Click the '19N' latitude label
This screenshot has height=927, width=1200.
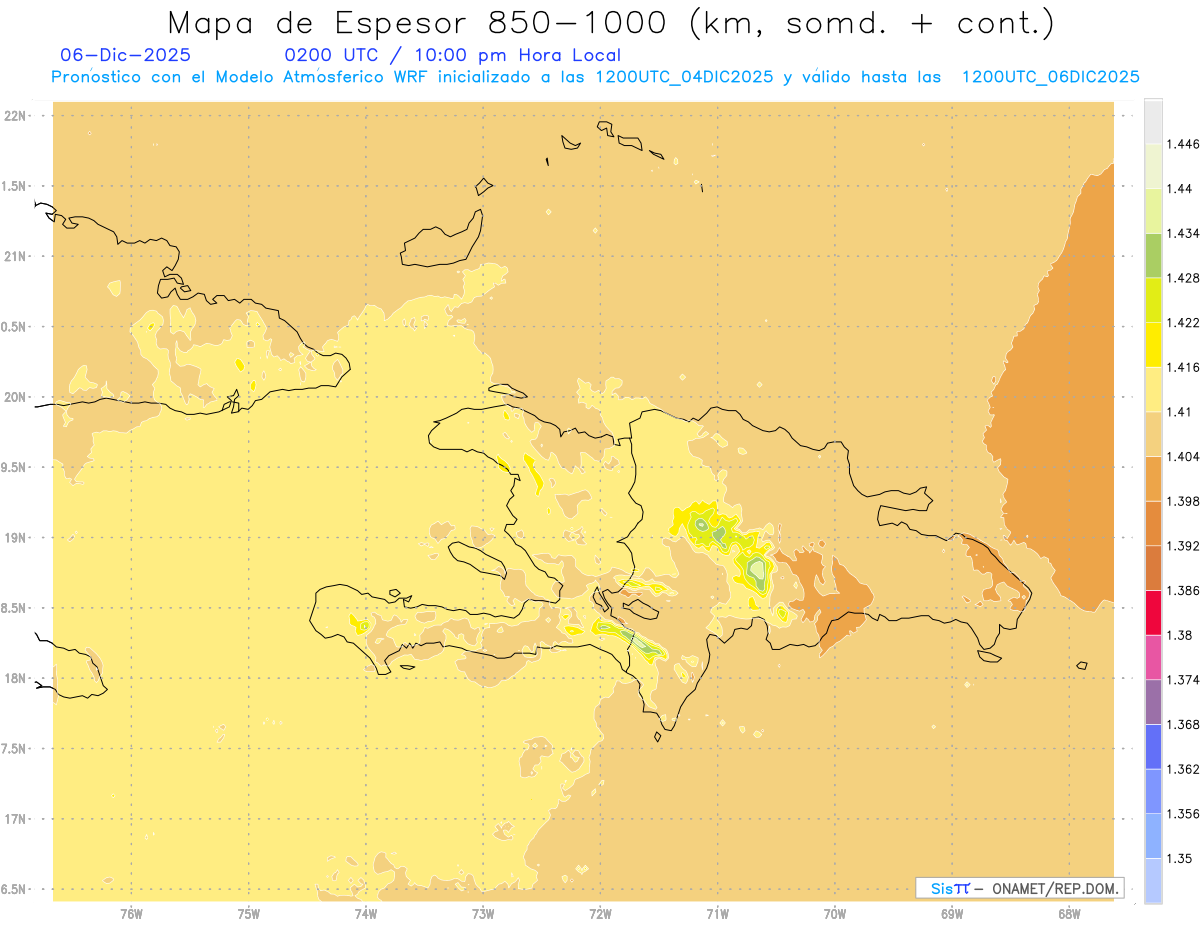pyautogui.click(x=15, y=538)
